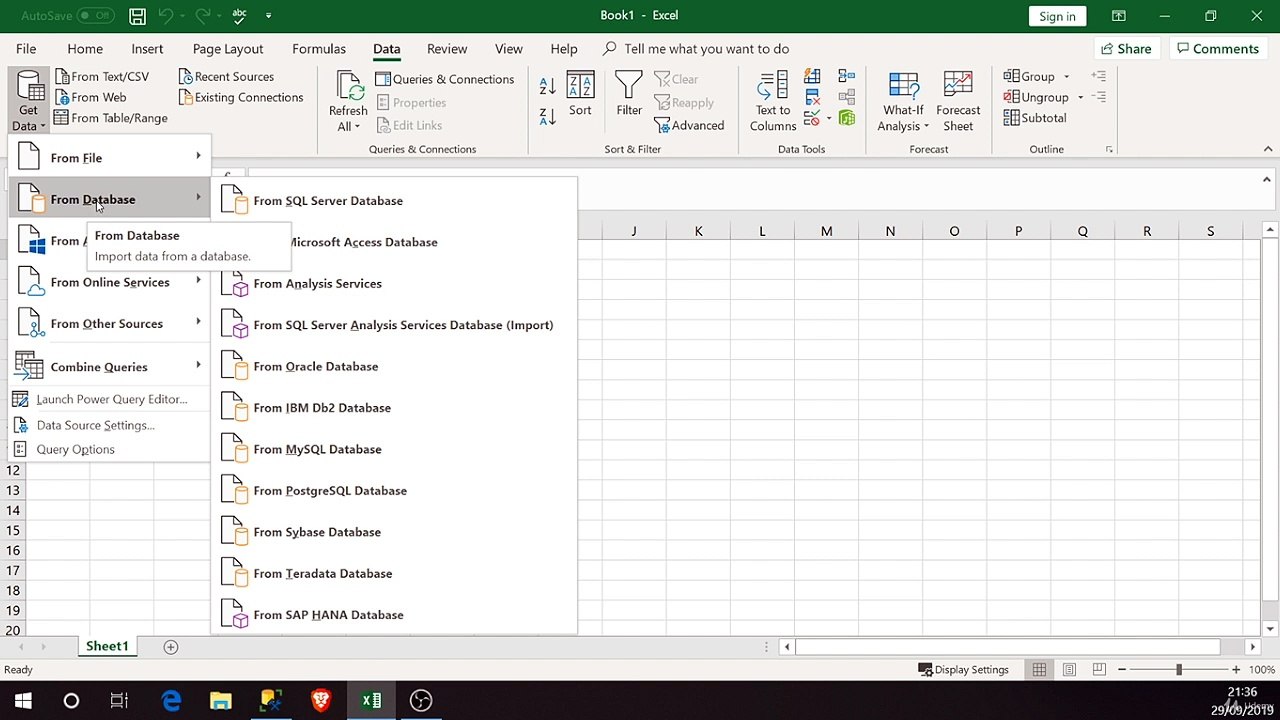
Task: Choose From PostgreSQL Database
Action: (394, 491)
